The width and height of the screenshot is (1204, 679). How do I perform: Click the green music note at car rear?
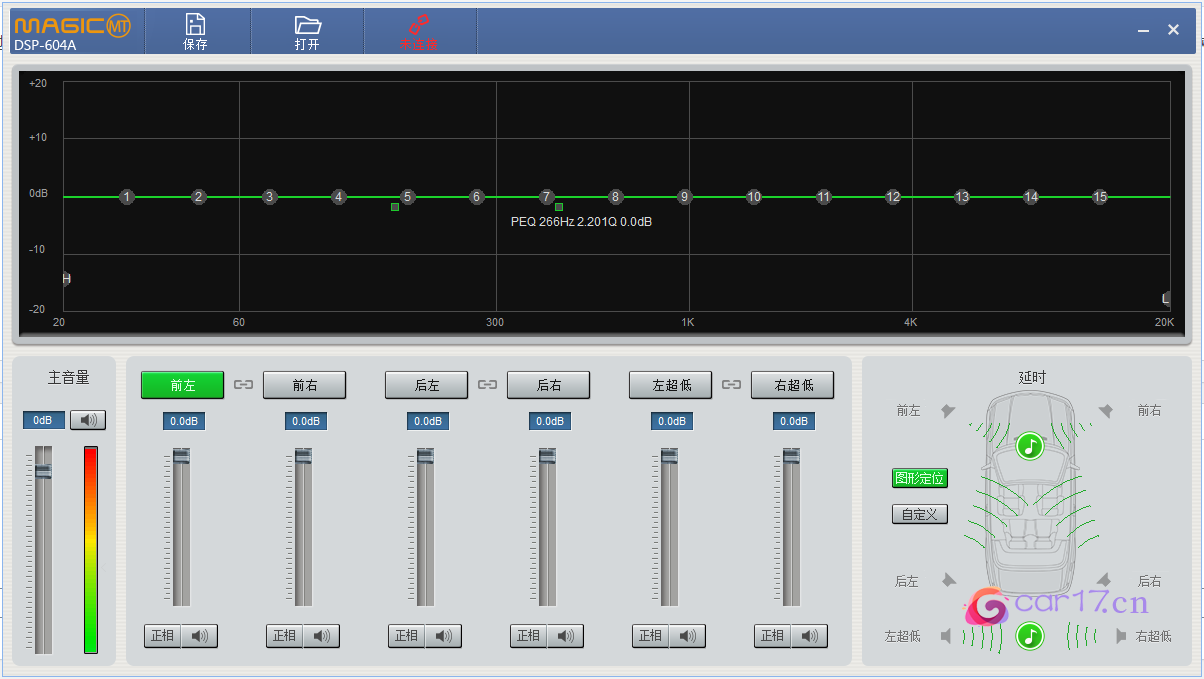pyautogui.click(x=1030, y=635)
